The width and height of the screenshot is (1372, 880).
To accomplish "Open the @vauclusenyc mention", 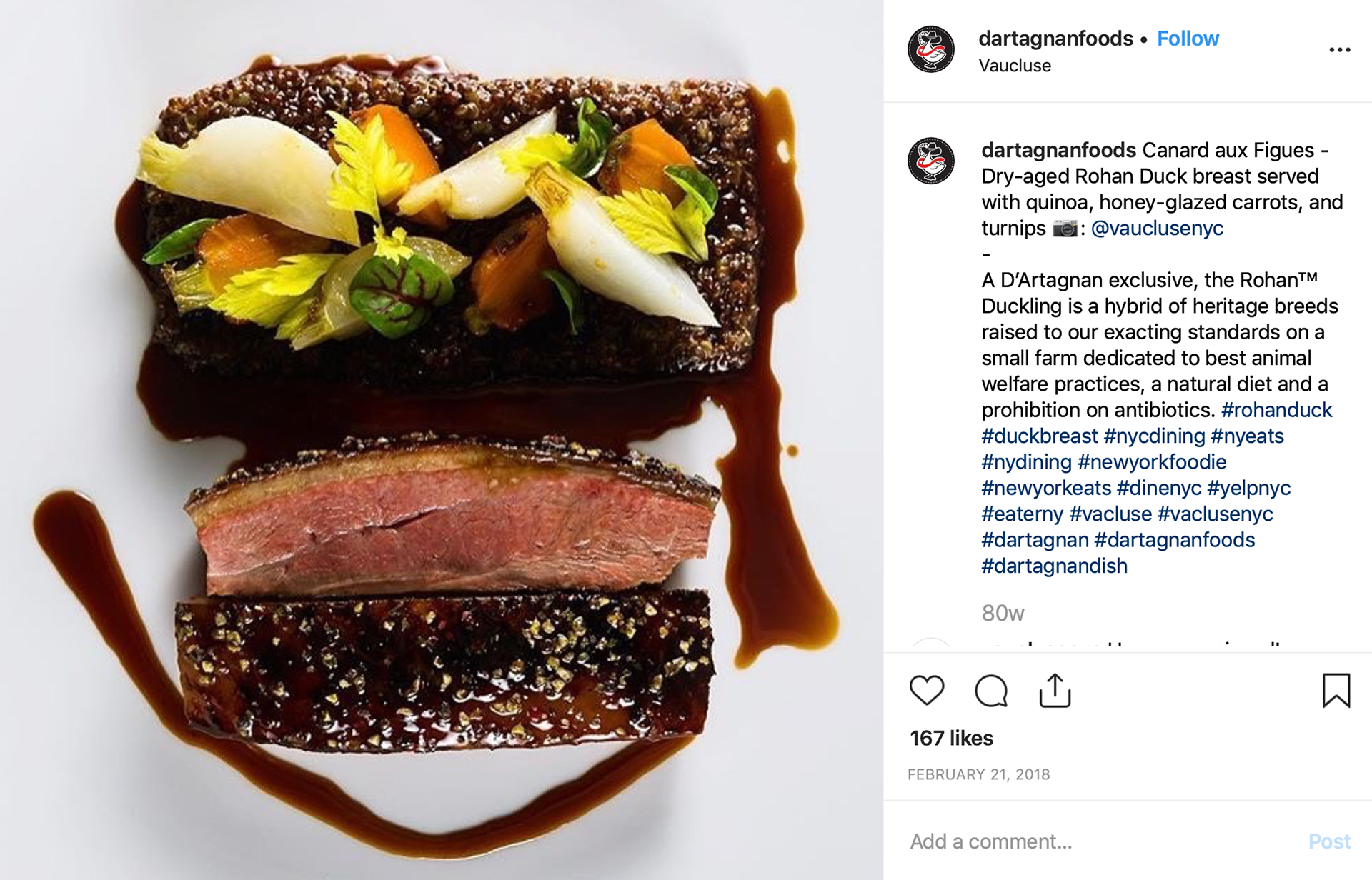I will click(x=1157, y=229).
